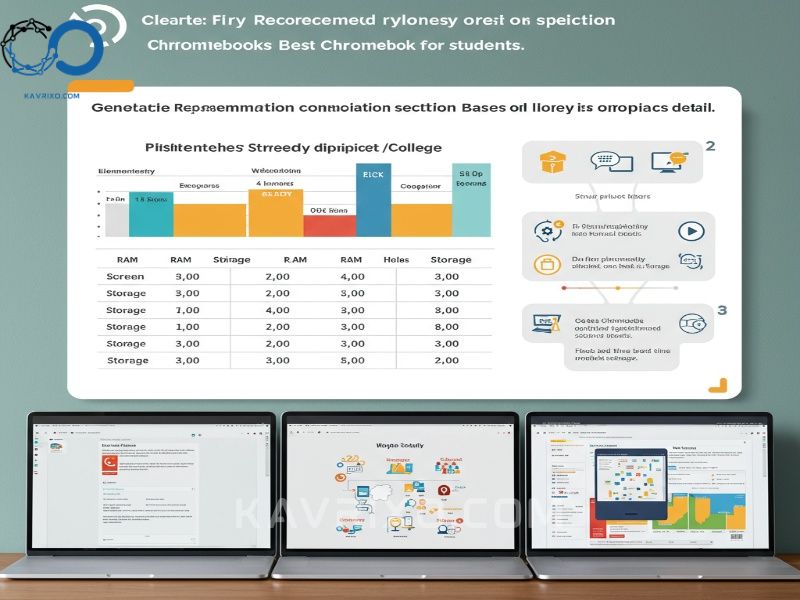Image resolution: width=800 pixels, height=600 pixels.
Task: Click the red dot on the timeline line
Action: [x=564, y=288]
